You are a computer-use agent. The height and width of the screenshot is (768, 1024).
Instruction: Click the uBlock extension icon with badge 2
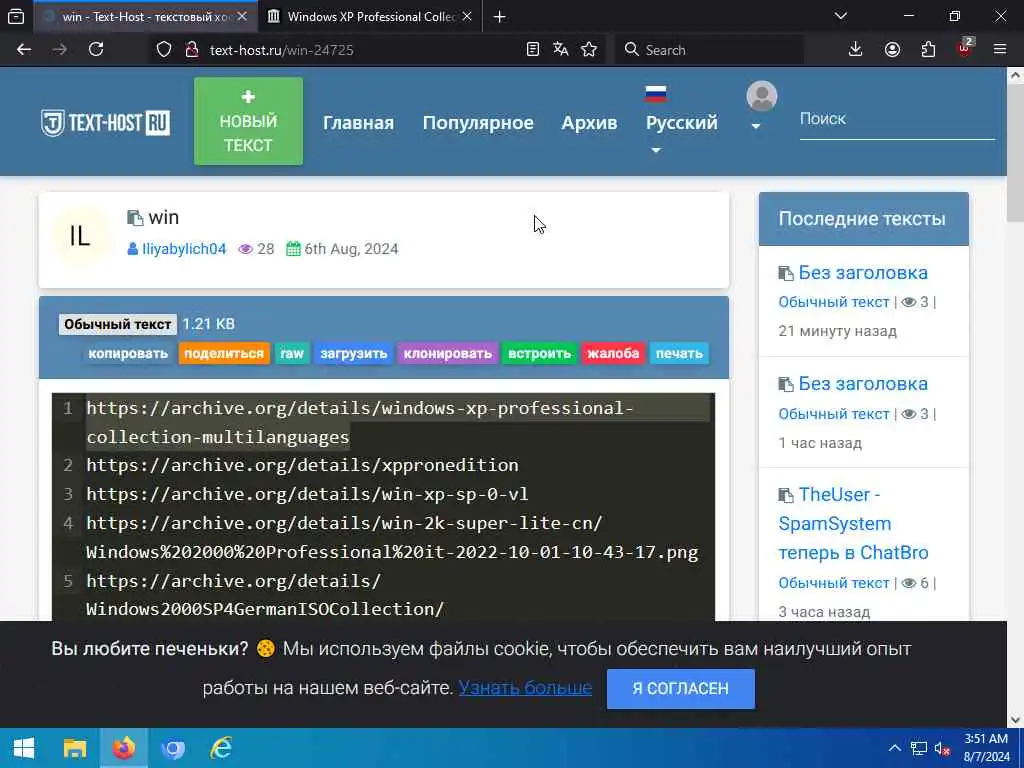965,48
